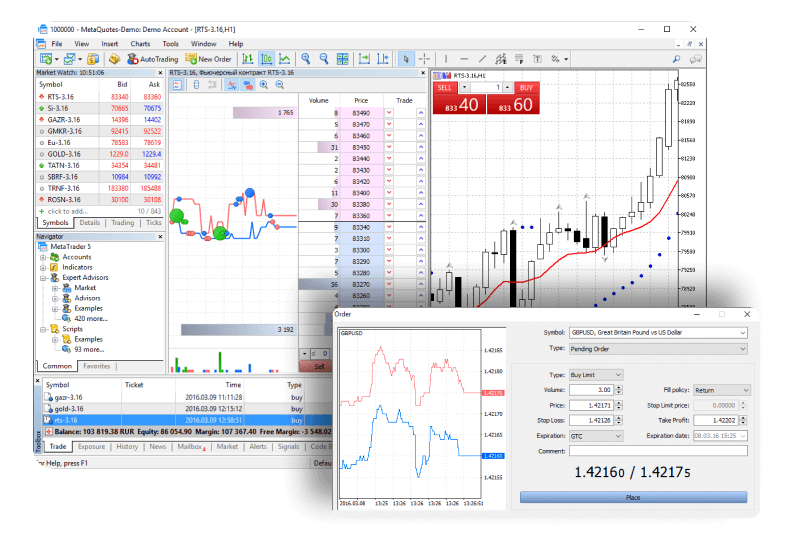
Task: Select line chart display icon
Action: (285, 59)
